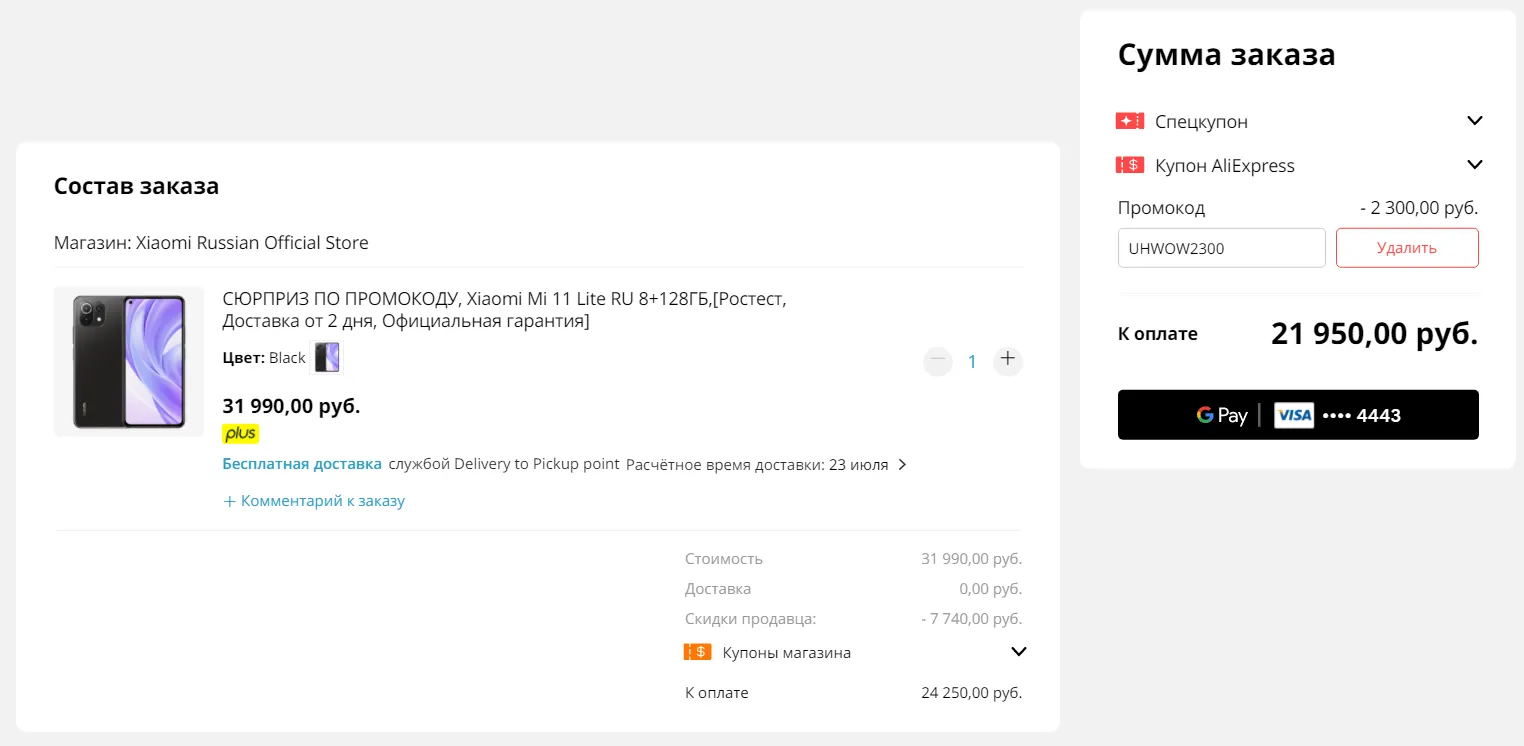Click the quantity value 1
1524x746 pixels.
click(972, 361)
